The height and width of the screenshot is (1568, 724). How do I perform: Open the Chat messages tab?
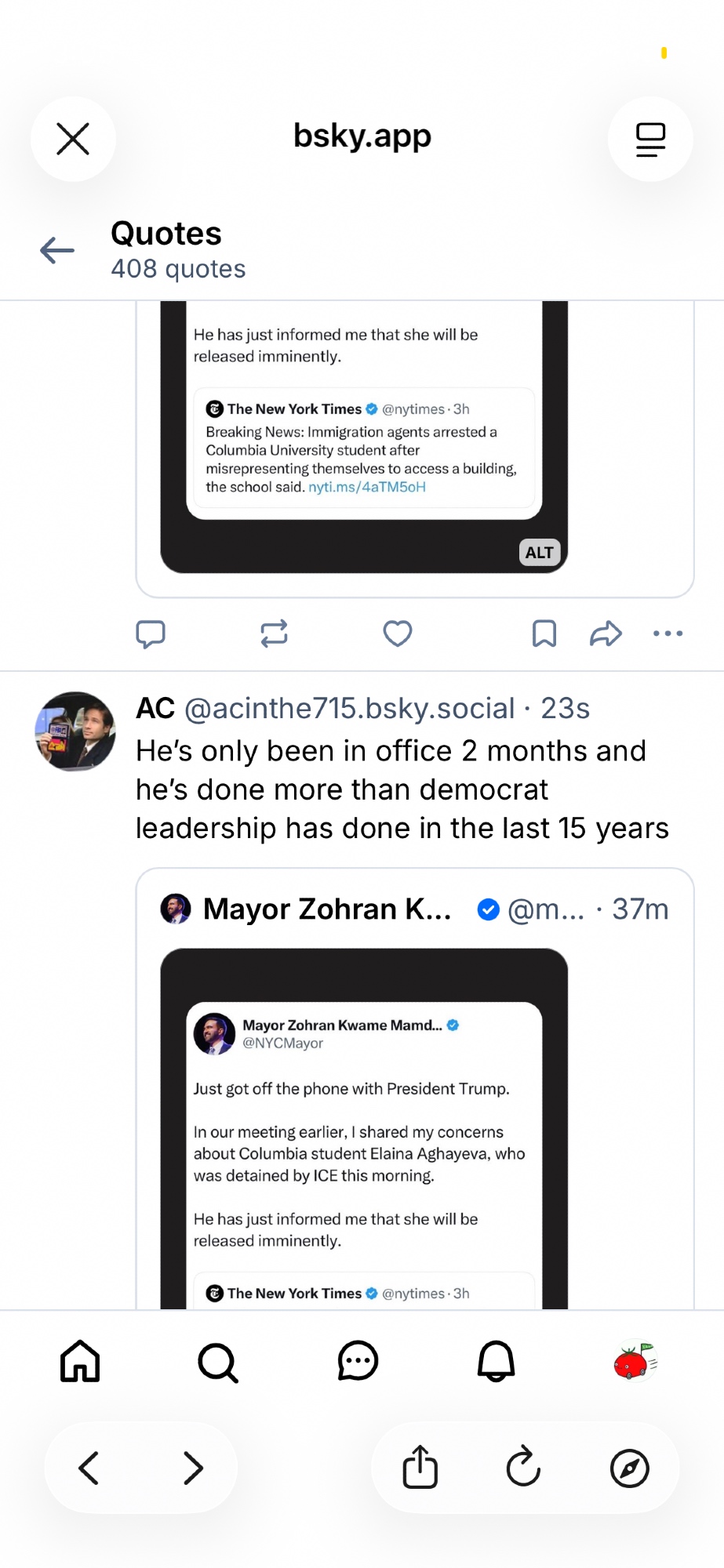[358, 1361]
